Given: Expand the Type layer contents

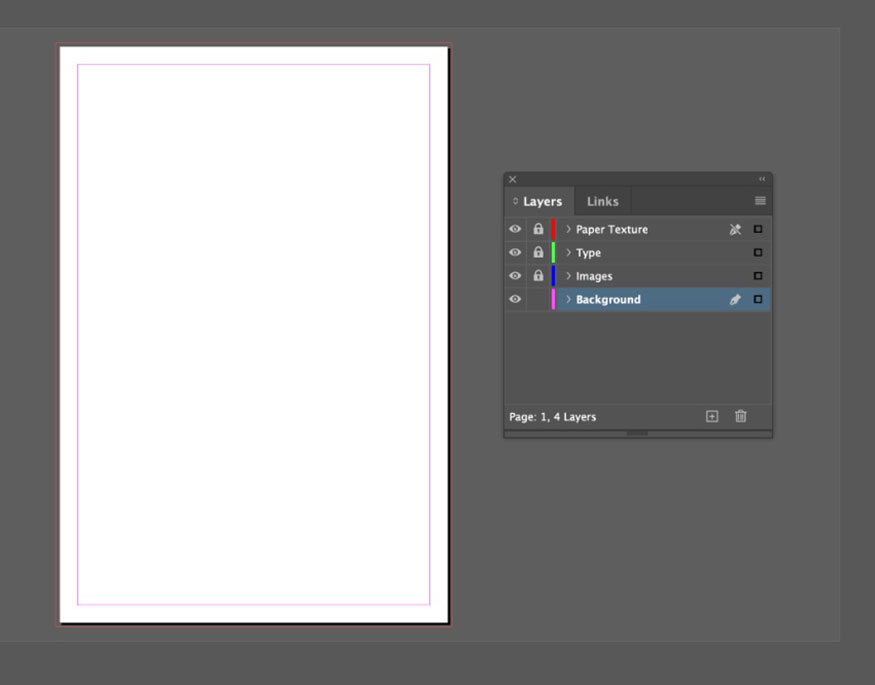Looking at the screenshot, I should point(568,253).
